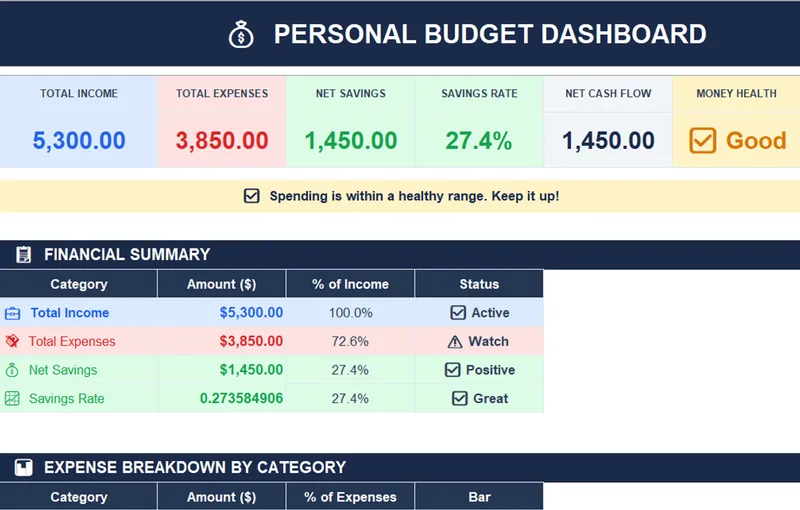
Task: Click the check icon beside Great status
Action: [460, 398]
